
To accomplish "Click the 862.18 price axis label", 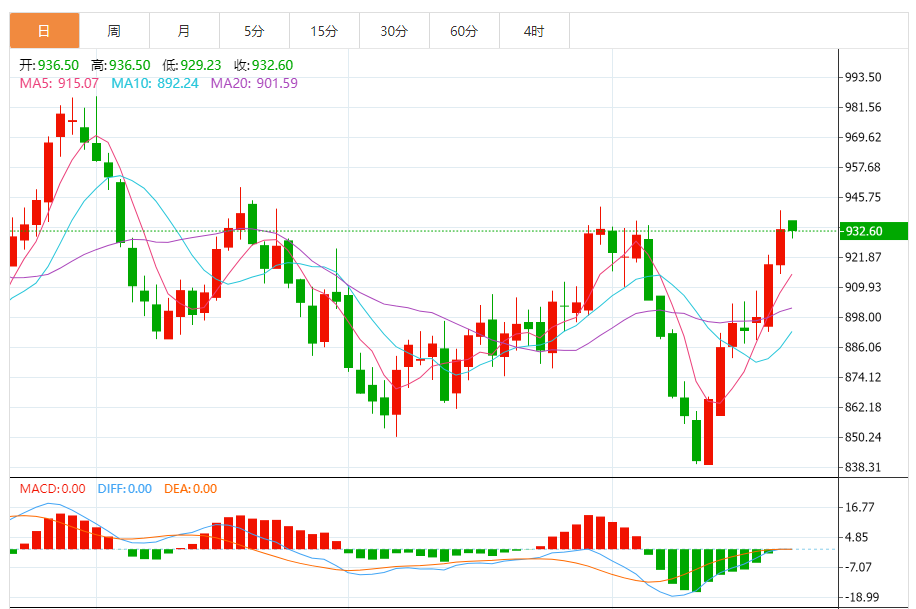I will (x=863, y=407).
